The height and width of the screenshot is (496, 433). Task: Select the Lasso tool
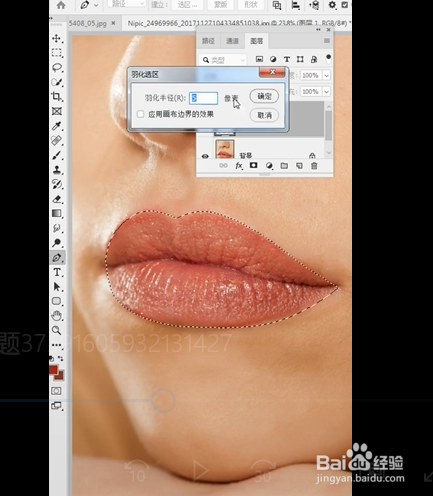[x=57, y=67]
